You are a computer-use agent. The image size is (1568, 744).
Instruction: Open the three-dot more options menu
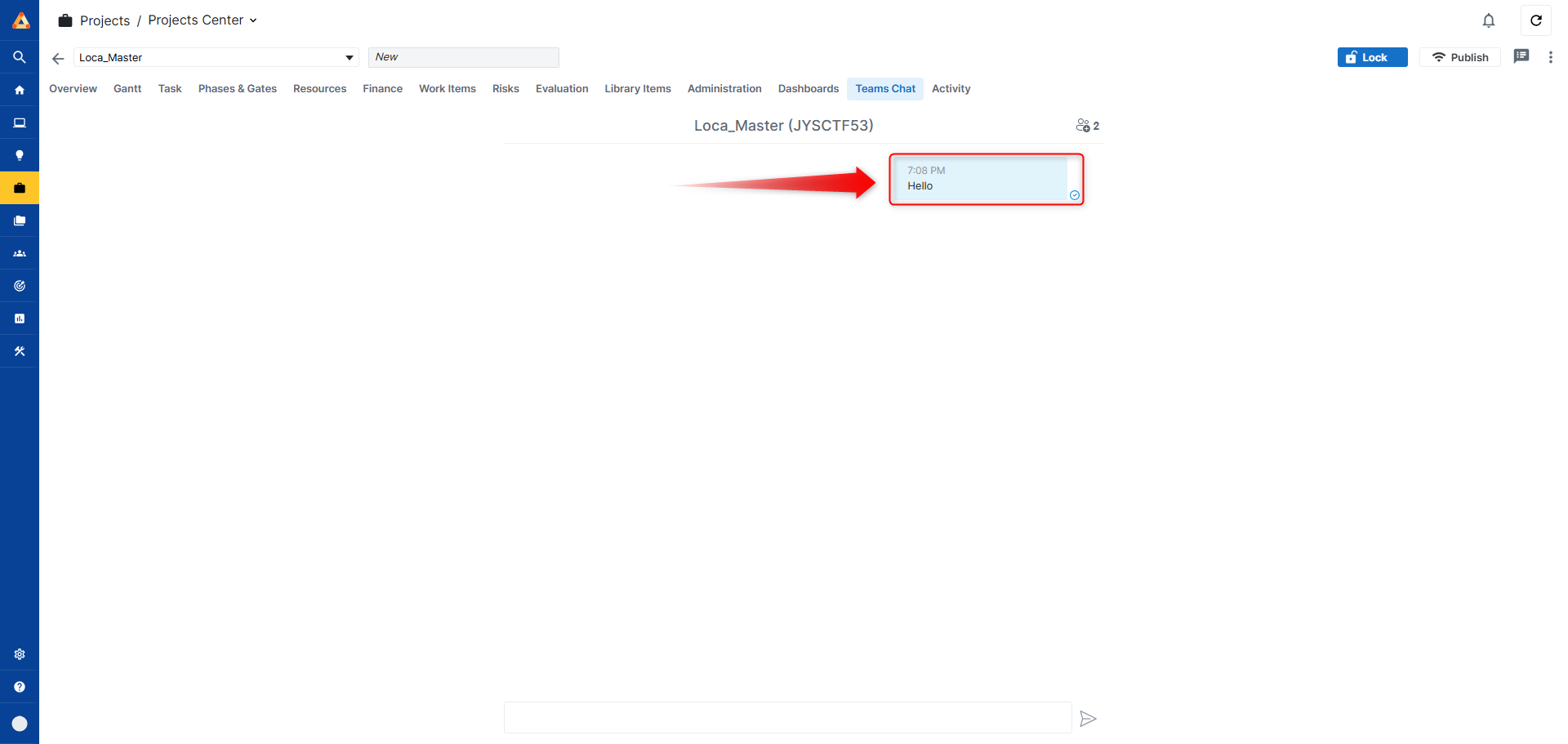[1550, 57]
